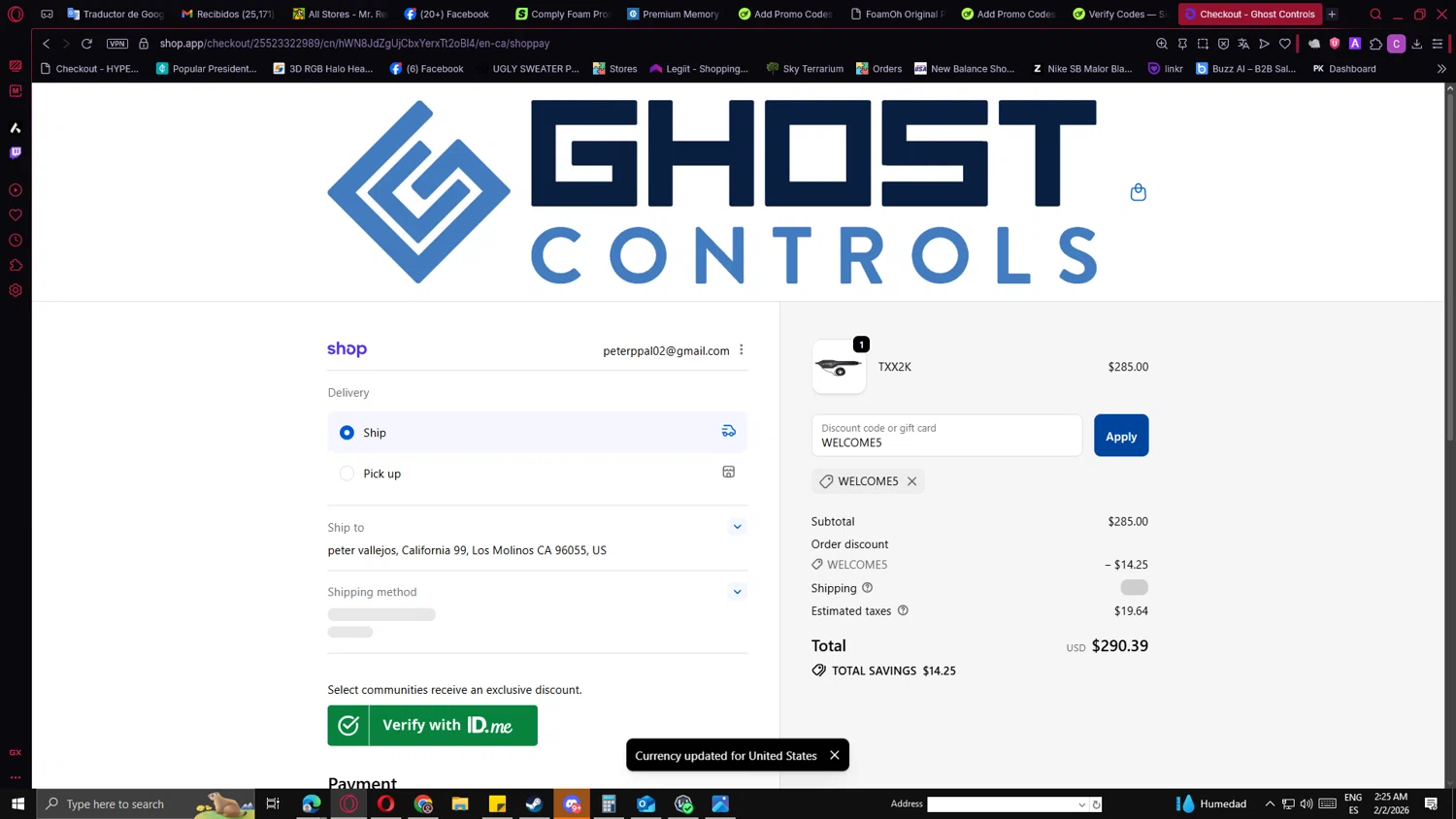Image resolution: width=1456 pixels, height=819 pixels.
Task: Open the Sky Terrarium bookmark
Action: pos(805,69)
